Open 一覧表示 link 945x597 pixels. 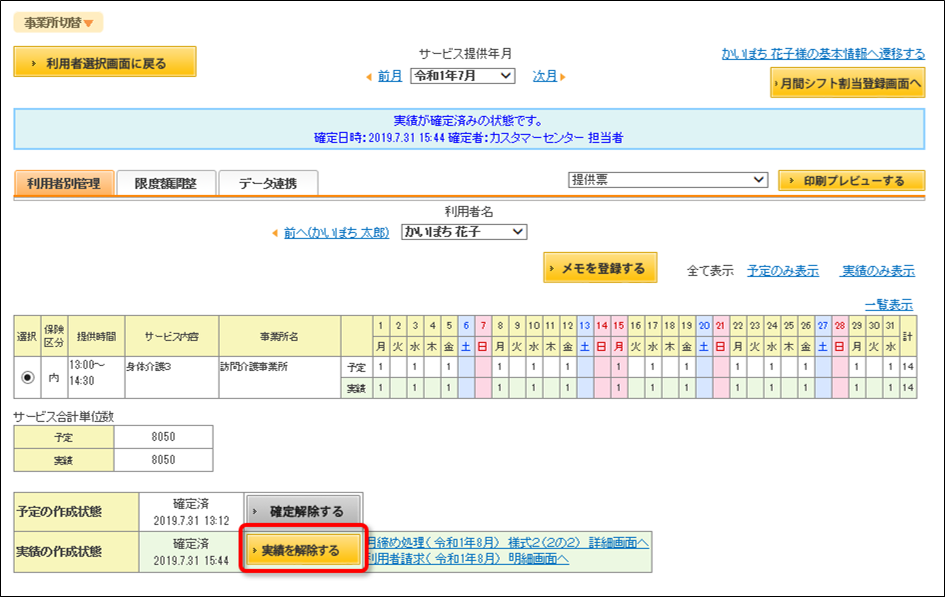(889, 305)
